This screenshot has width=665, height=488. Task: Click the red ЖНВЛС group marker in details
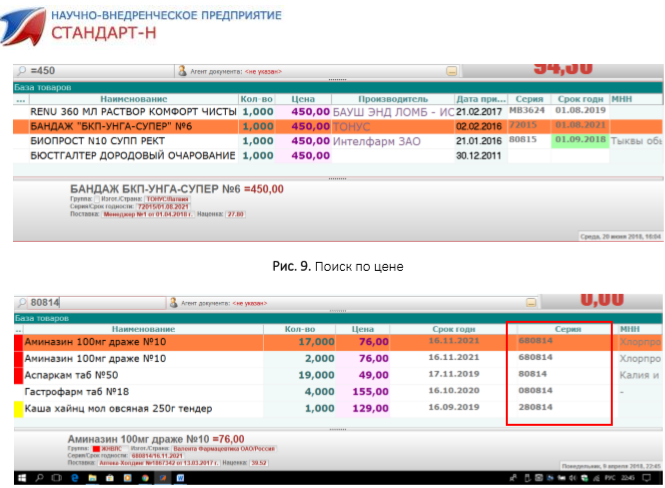(96, 449)
